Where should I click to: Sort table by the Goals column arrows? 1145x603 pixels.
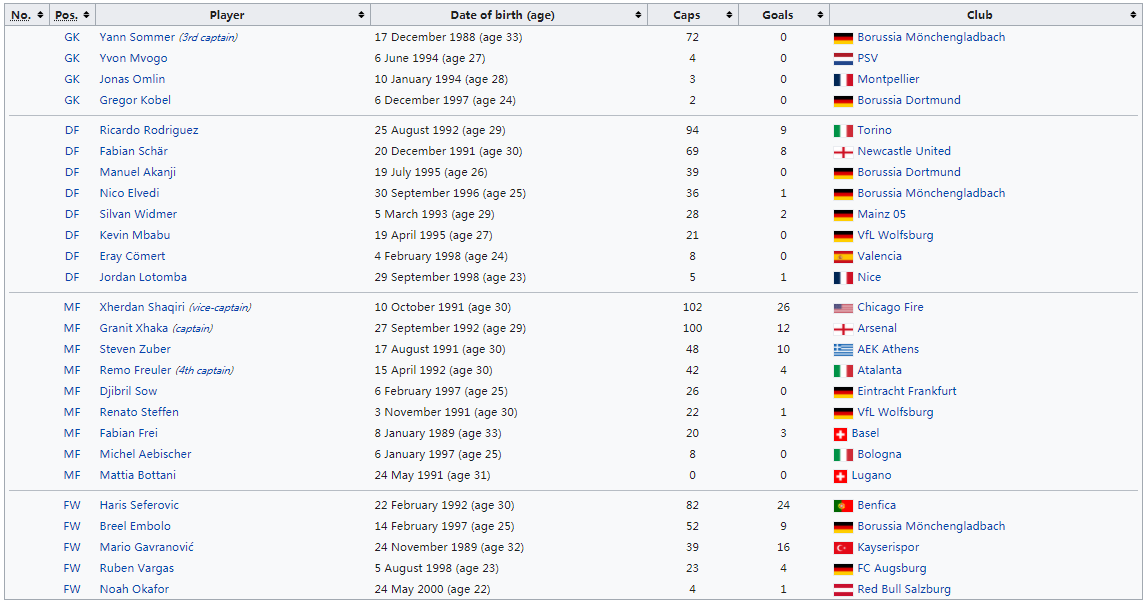820,15
